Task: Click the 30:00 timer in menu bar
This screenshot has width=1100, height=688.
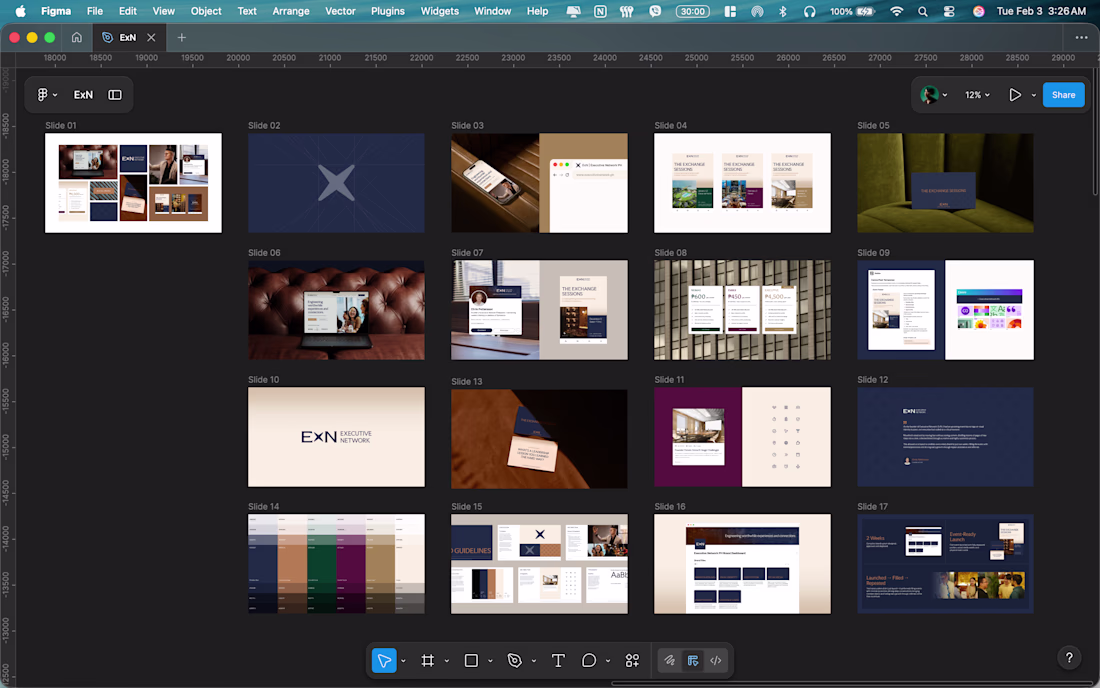Action: coord(692,11)
